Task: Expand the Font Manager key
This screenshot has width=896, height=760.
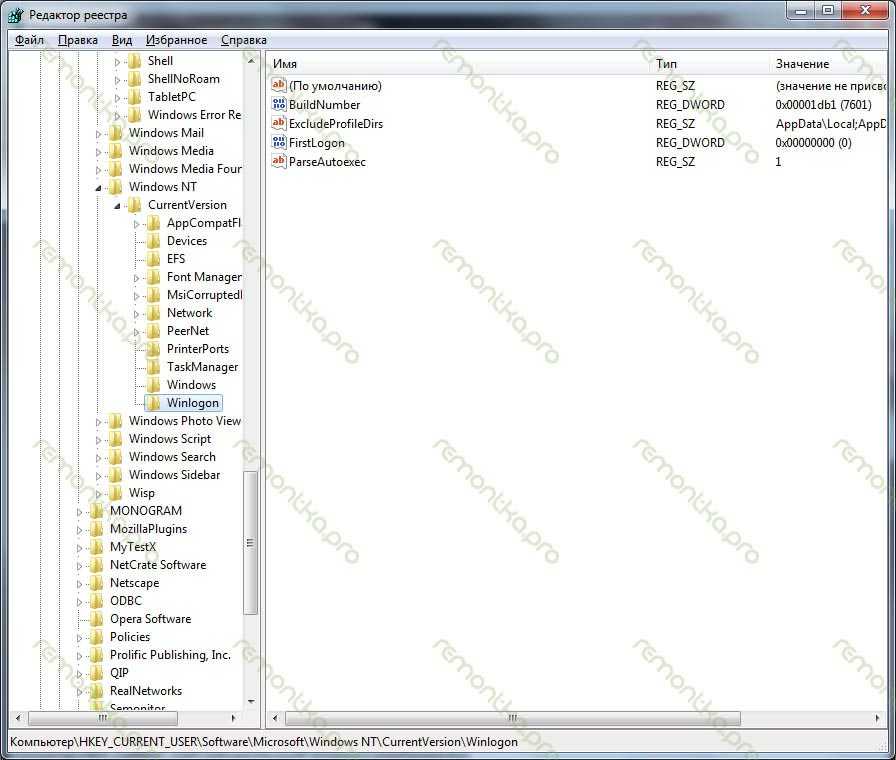Action: tap(137, 277)
